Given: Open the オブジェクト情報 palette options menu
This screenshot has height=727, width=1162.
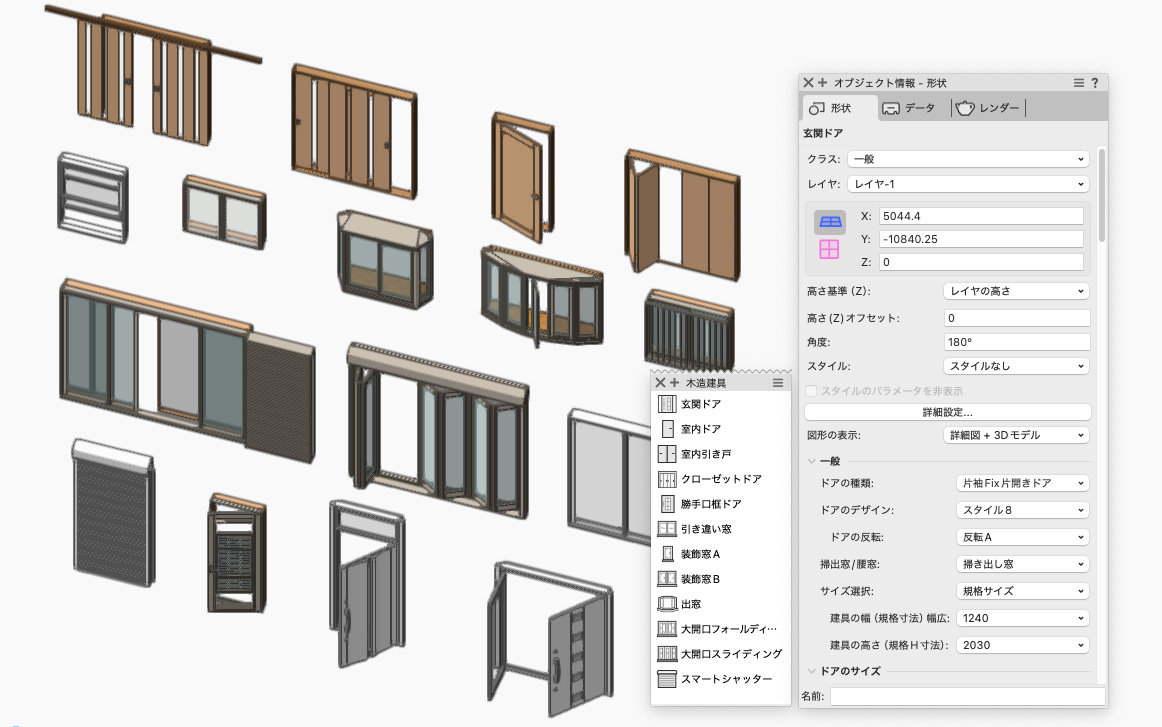Looking at the screenshot, I should click(x=1079, y=82).
